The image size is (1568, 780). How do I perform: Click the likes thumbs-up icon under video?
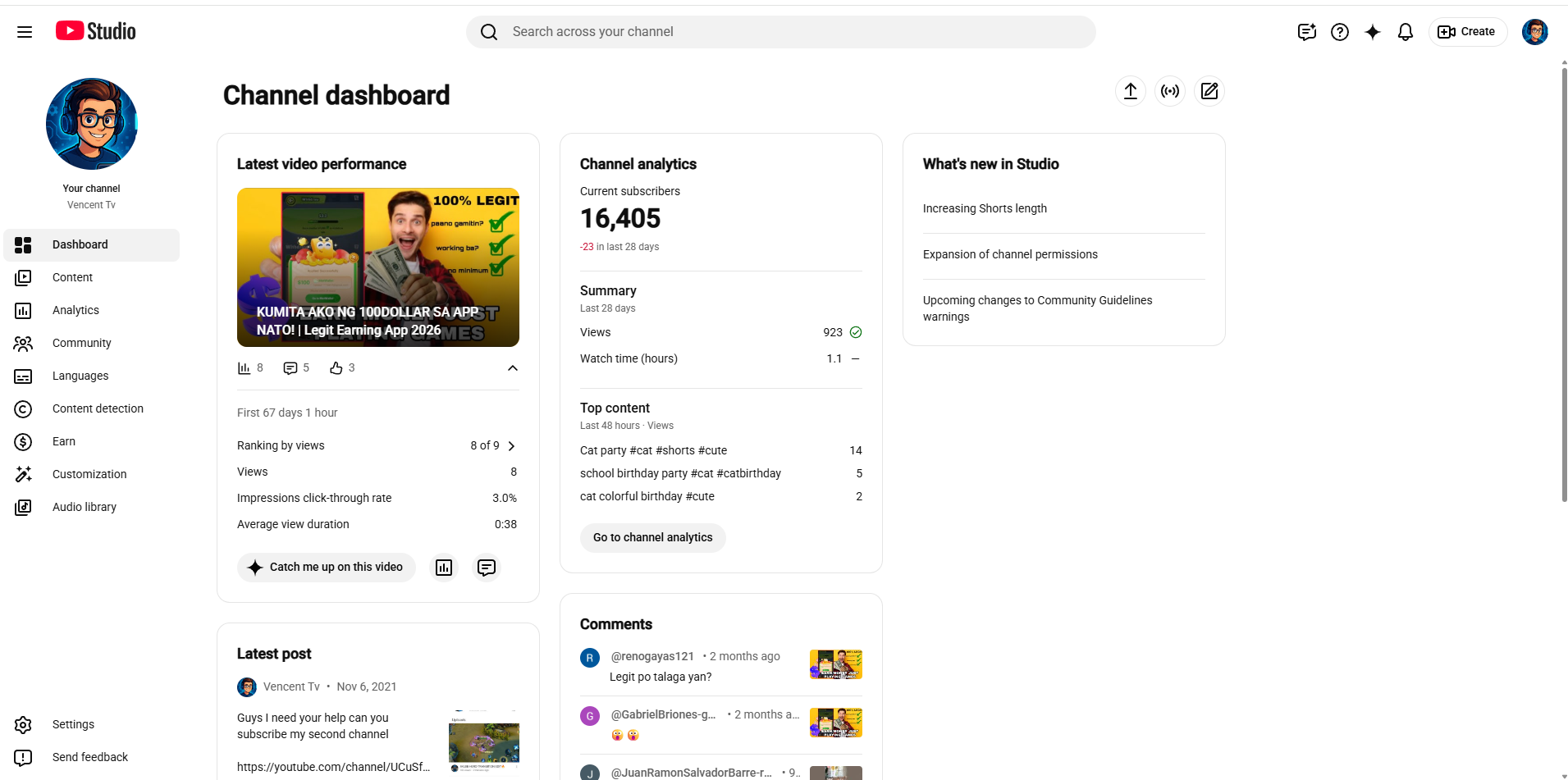(x=336, y=368)
